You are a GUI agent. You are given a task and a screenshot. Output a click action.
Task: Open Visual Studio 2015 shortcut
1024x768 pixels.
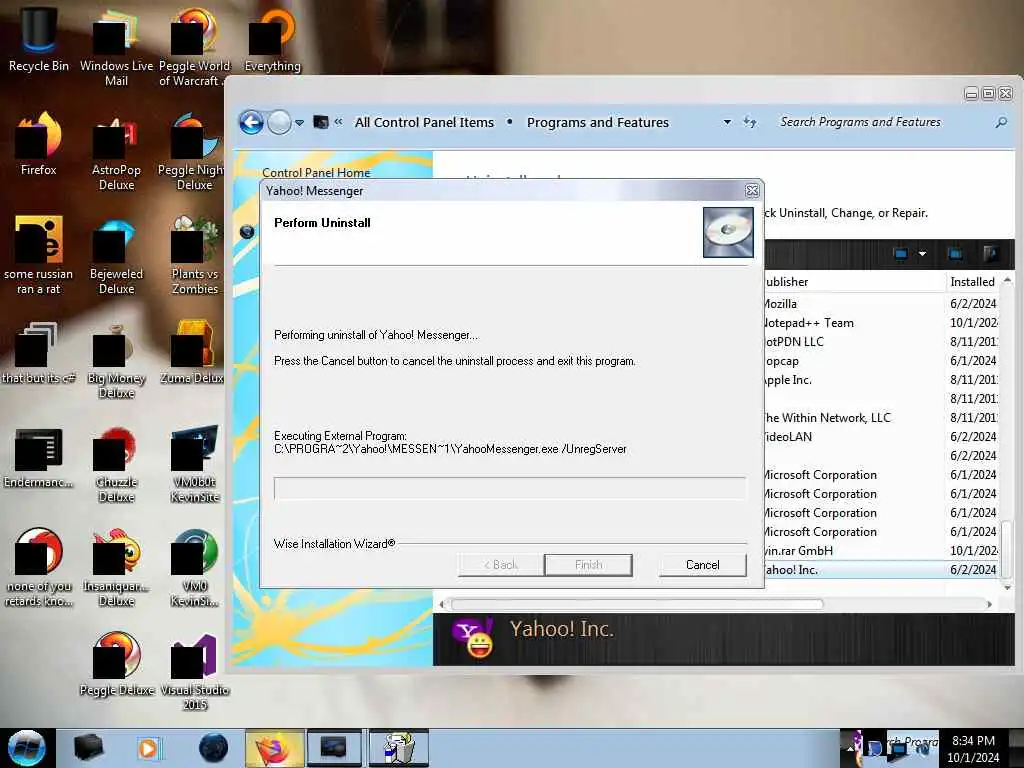tap(194, 673)
